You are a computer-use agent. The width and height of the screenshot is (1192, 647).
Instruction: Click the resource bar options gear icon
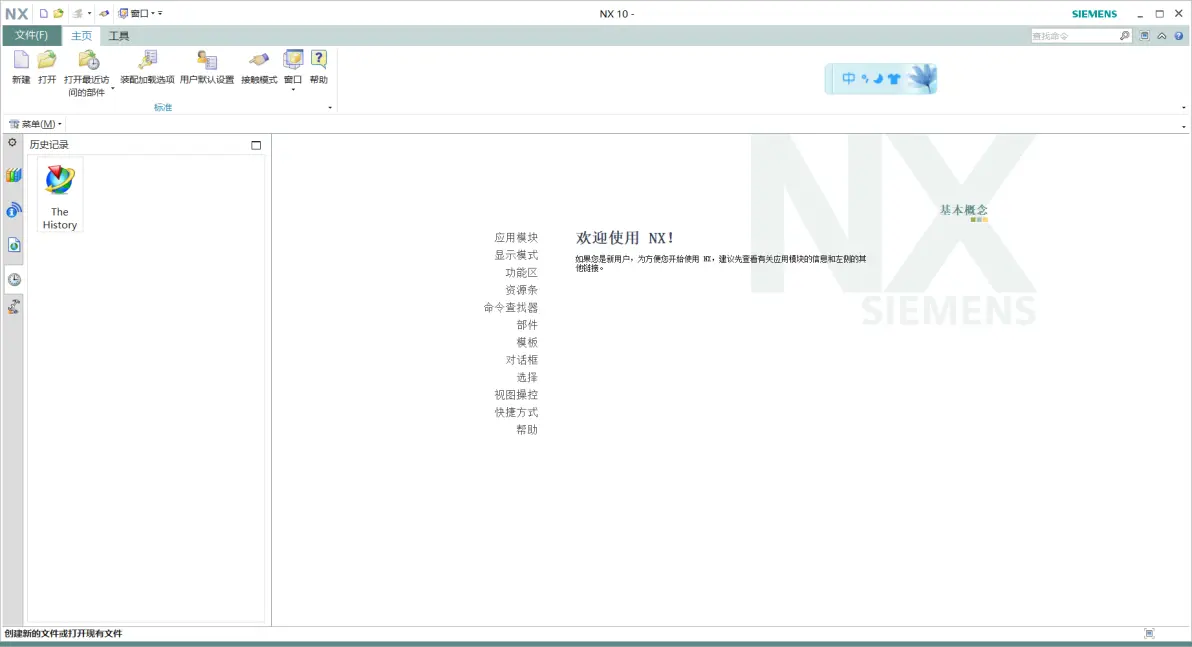[12, 143]
